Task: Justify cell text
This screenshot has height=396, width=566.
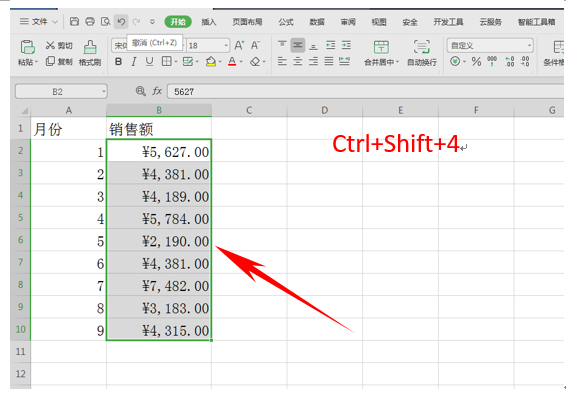Action: pyautogui.click(x=329, y=61)
